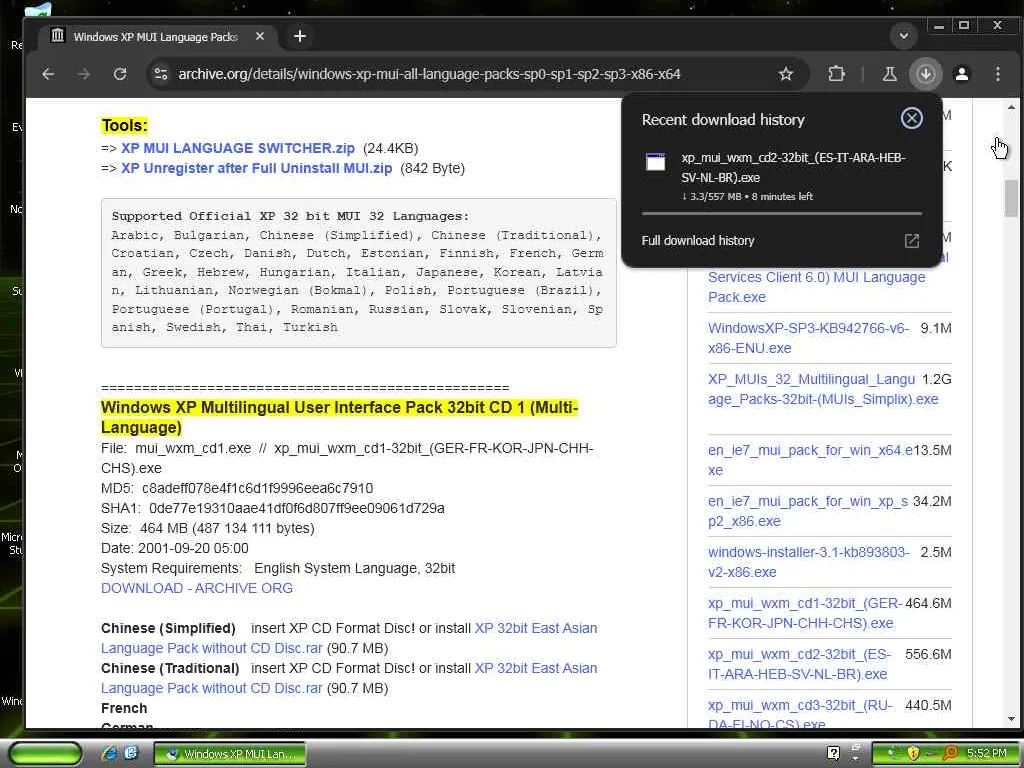Open Services Client 6.0 MUI Language Pack.exe link
The height and width of the screenshot is (768, 1024).
pos(816,287)
